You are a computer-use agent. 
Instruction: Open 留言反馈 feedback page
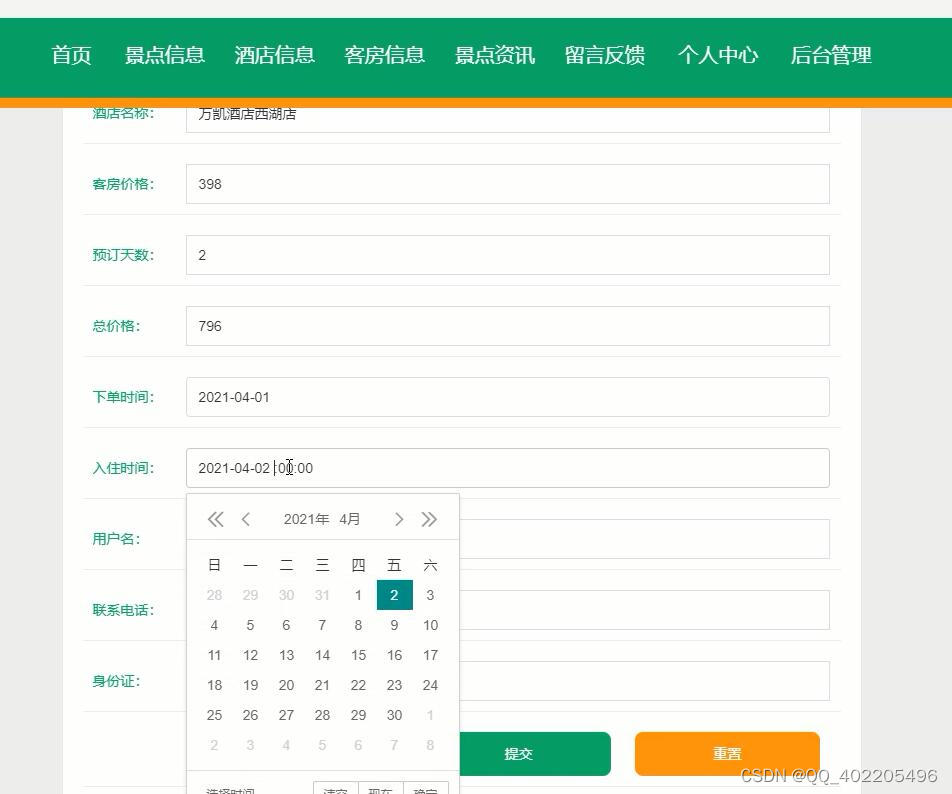point(604,57)
